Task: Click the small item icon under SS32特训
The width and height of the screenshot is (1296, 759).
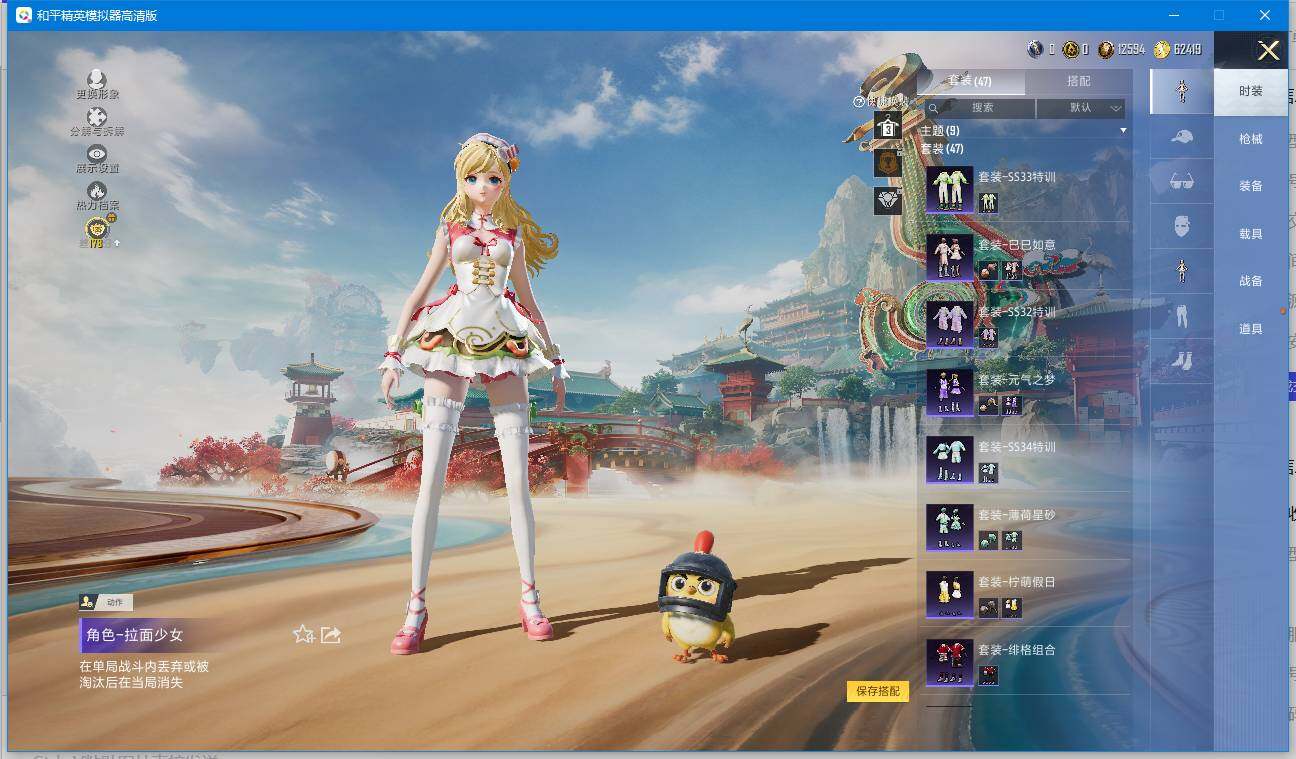Action: coord(988,337)
